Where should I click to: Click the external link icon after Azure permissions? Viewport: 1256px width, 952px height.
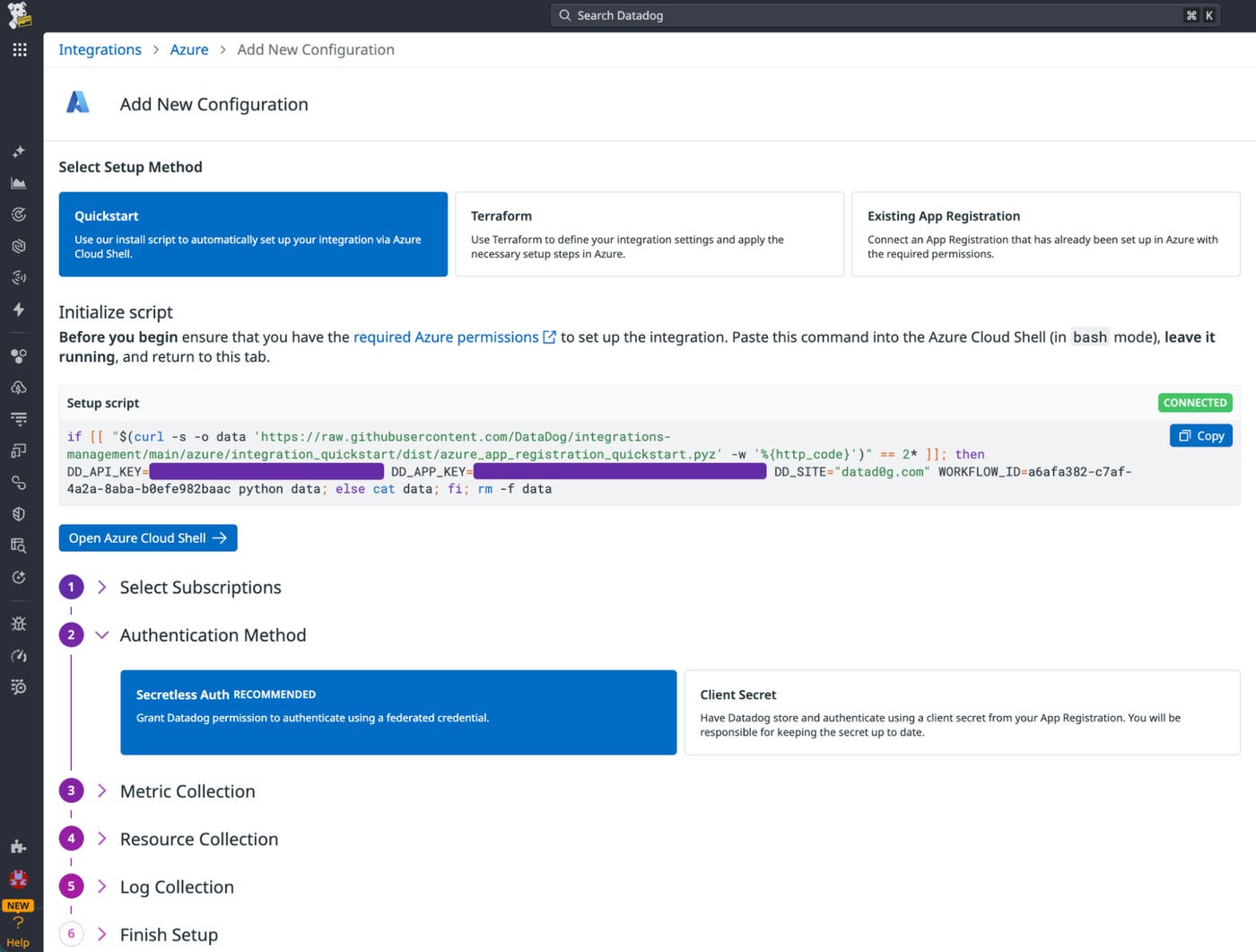pyautogui.click(x=550, y=337)
